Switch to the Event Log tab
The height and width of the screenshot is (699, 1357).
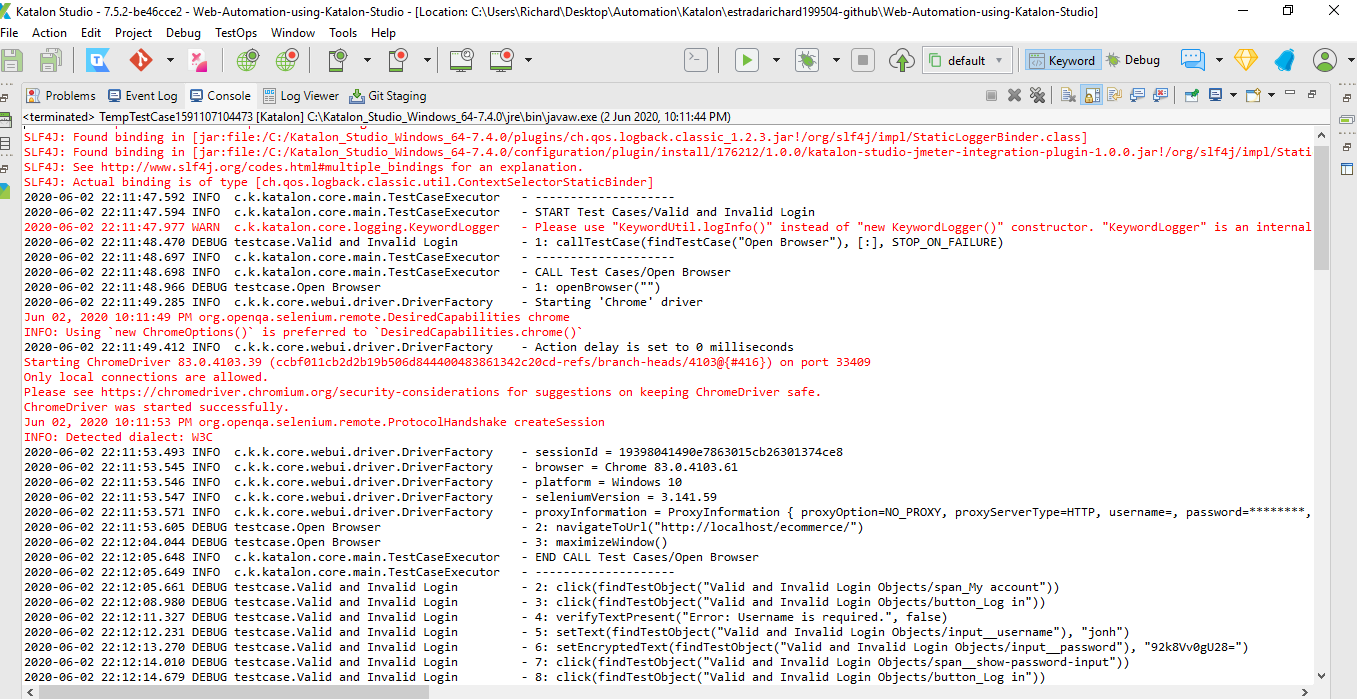pos(141,96)
